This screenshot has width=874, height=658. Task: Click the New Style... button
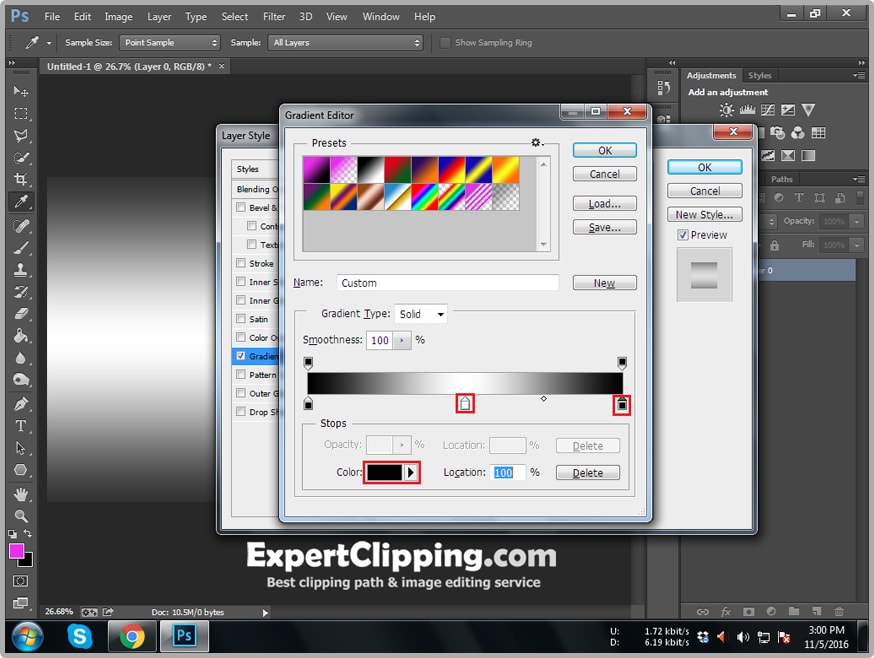704,215
